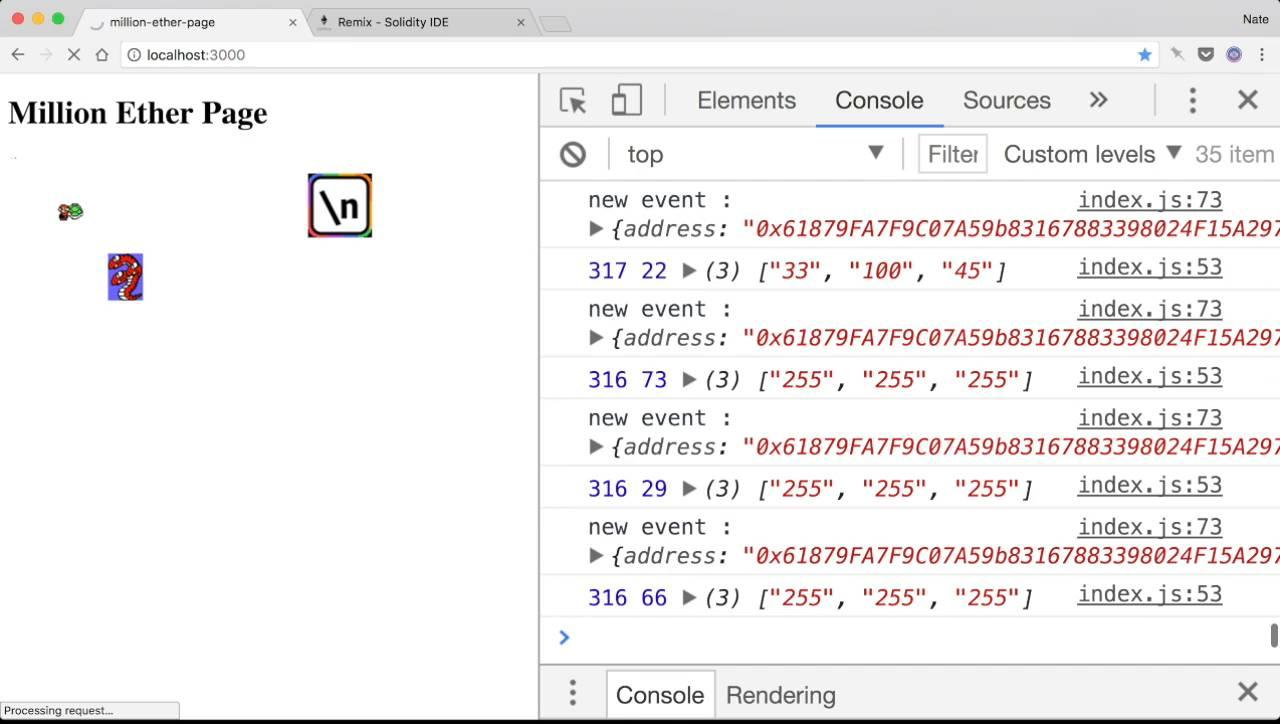Open index.js:53 link beside 316 73
Image resolution: width=1280 pixels, height=724 pixels.
1150,376
